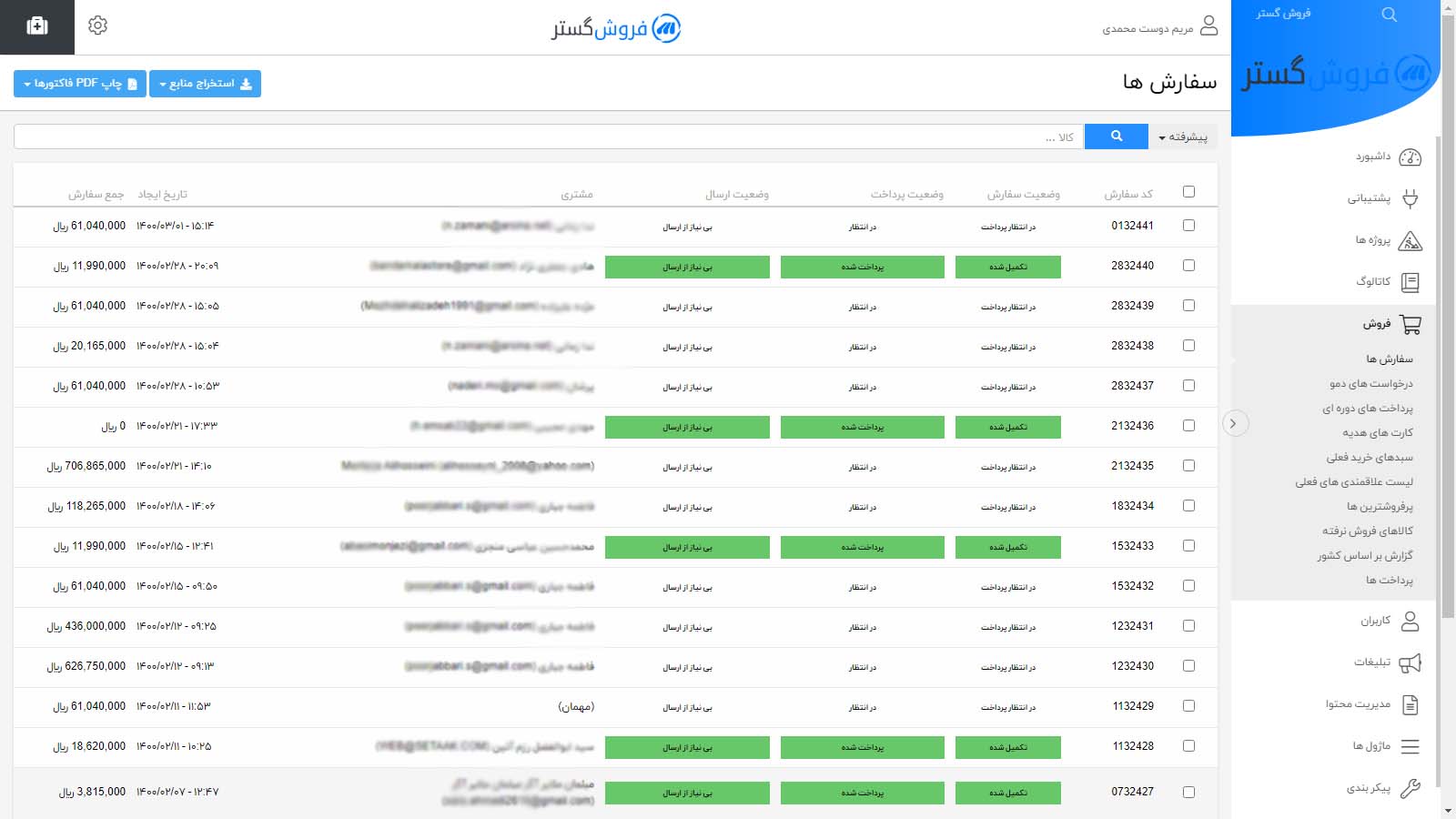
Task: Open پشتیبانی support plug icon
Action: point(1410,199)
